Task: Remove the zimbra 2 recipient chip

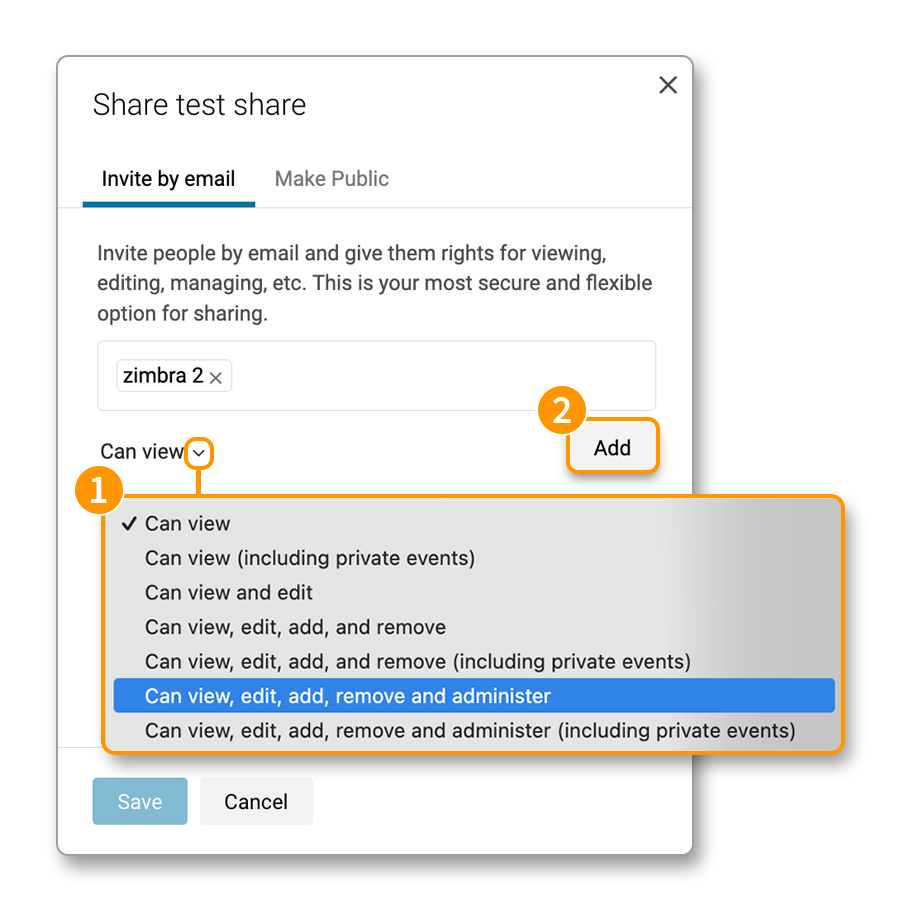Action: tap(215, 376)
